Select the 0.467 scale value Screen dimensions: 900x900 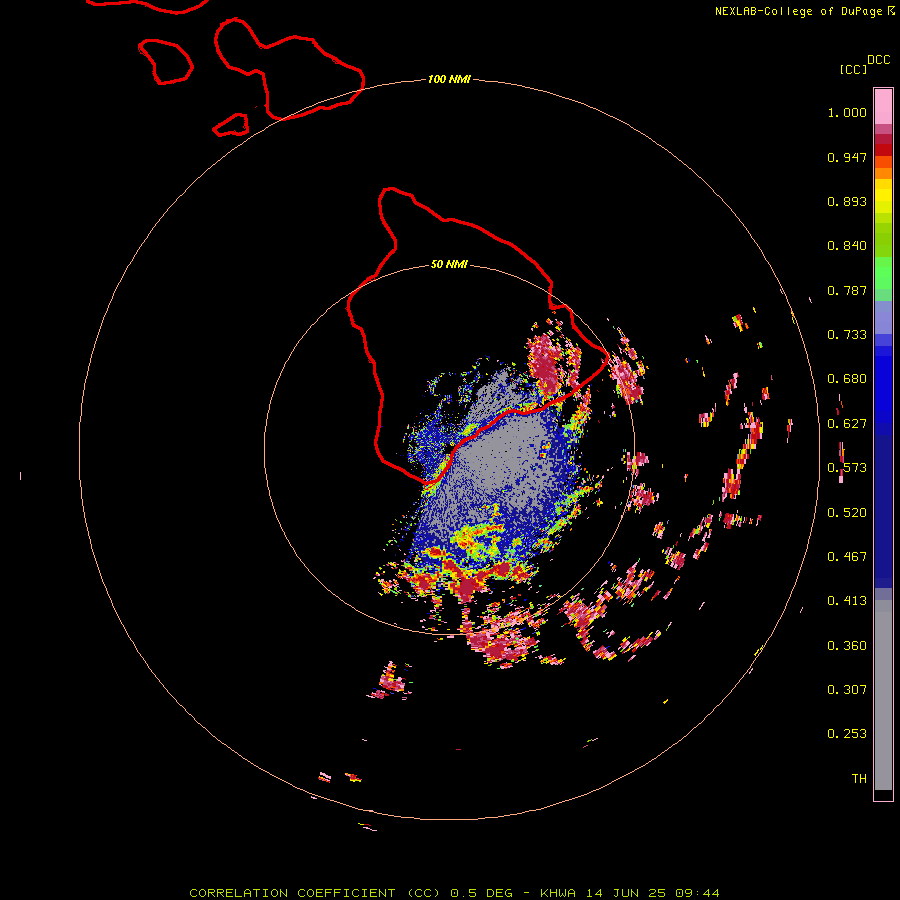click(x=847, y=557)
